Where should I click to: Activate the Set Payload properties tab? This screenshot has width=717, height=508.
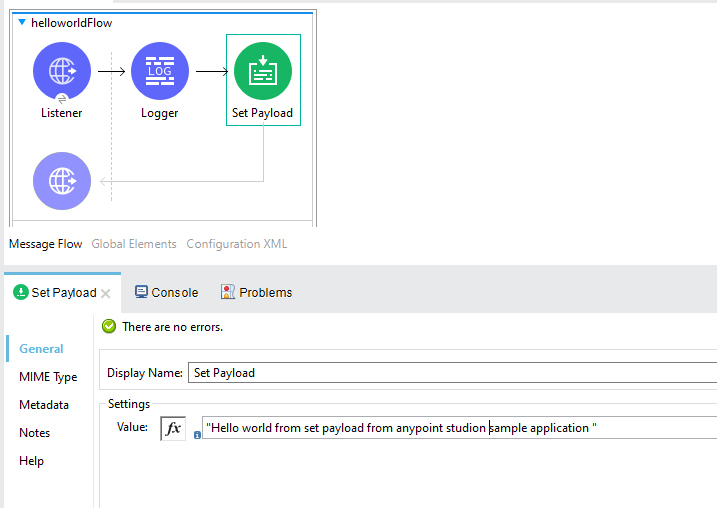pyautogui.click(x=64, y=293)
